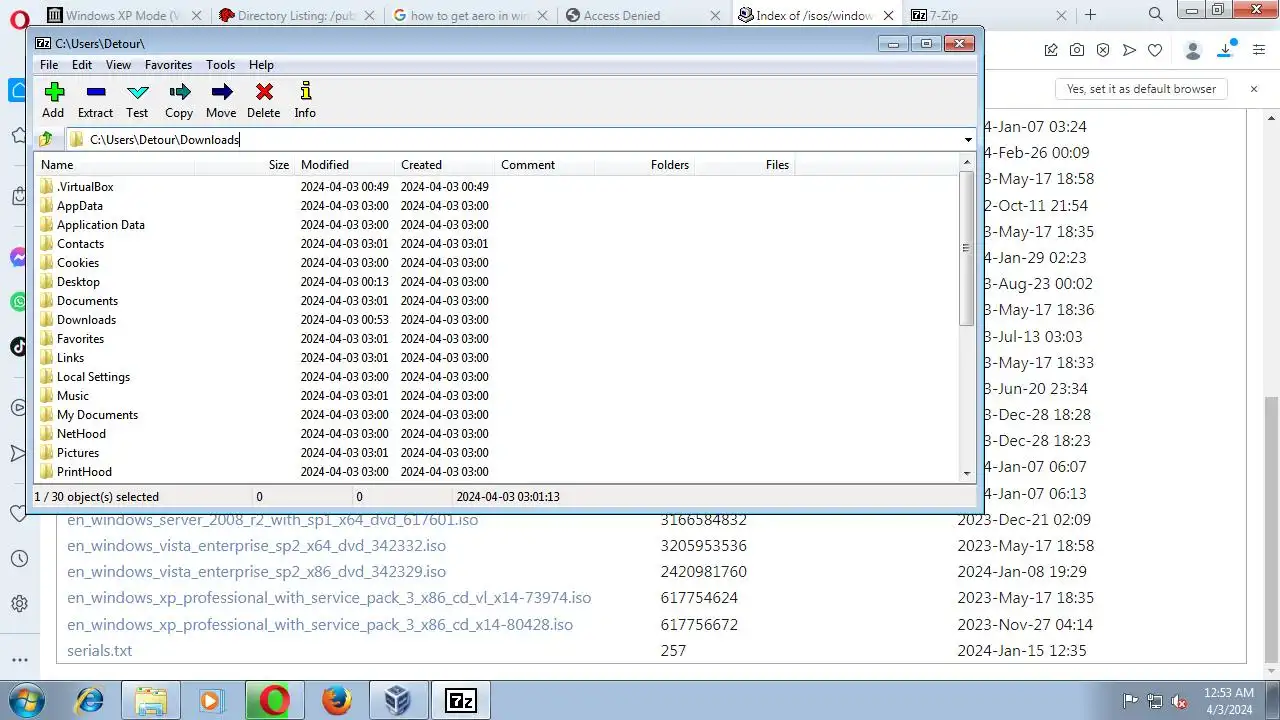Open Firefox from the taskbar

337,700
